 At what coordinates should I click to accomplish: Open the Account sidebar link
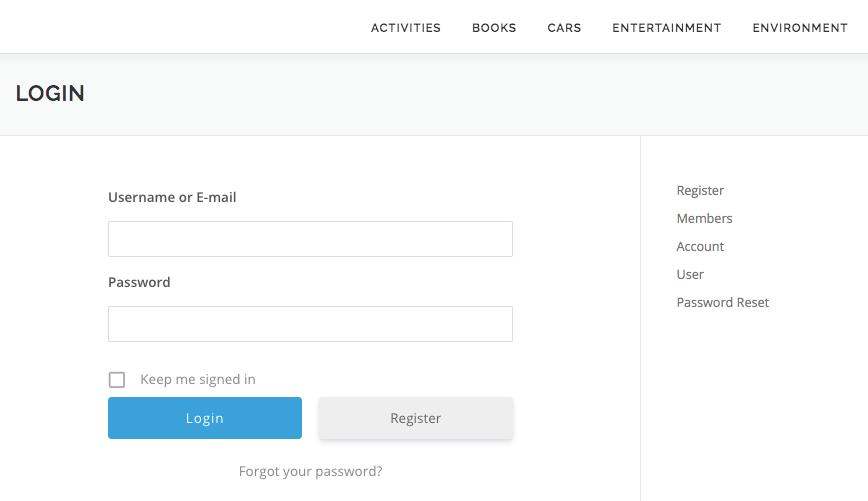pyautogui.click(x=700, y=246)
